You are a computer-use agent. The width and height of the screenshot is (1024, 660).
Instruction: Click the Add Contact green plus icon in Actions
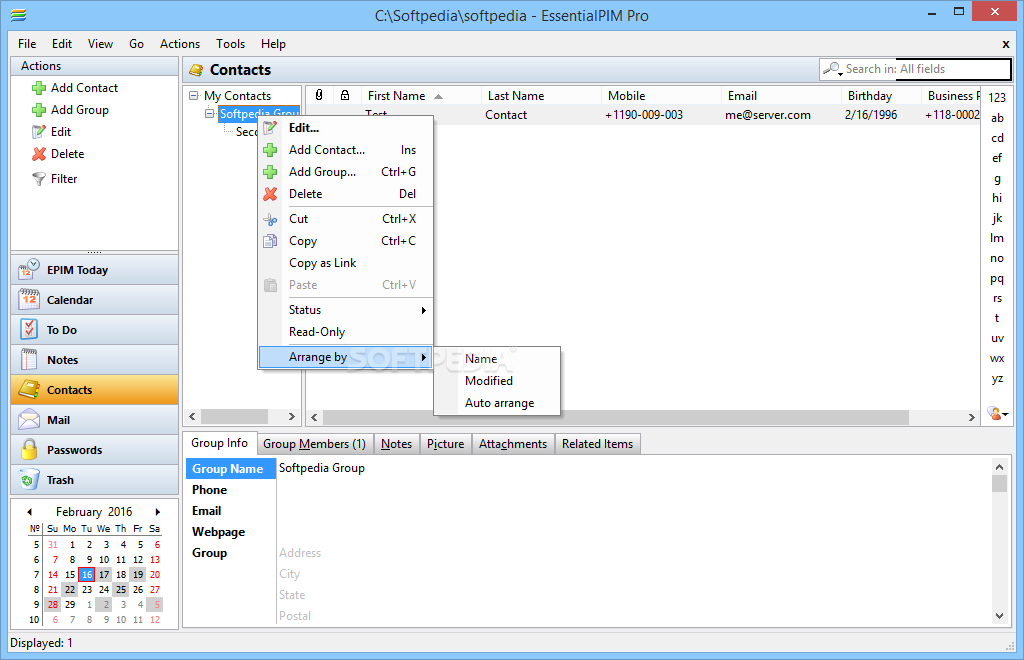pyautogui.click(x=39, y=88)
